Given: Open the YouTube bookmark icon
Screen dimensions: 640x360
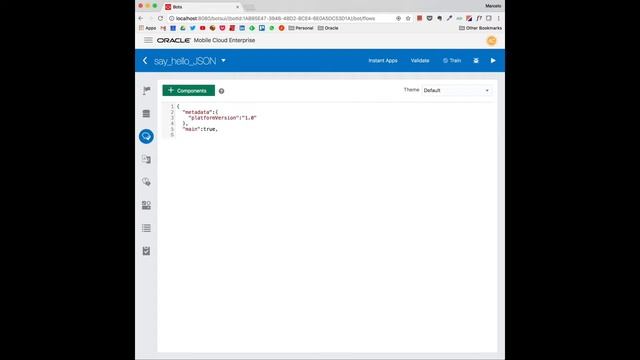Looking at the screenshot, I should (x=202, y=28).
